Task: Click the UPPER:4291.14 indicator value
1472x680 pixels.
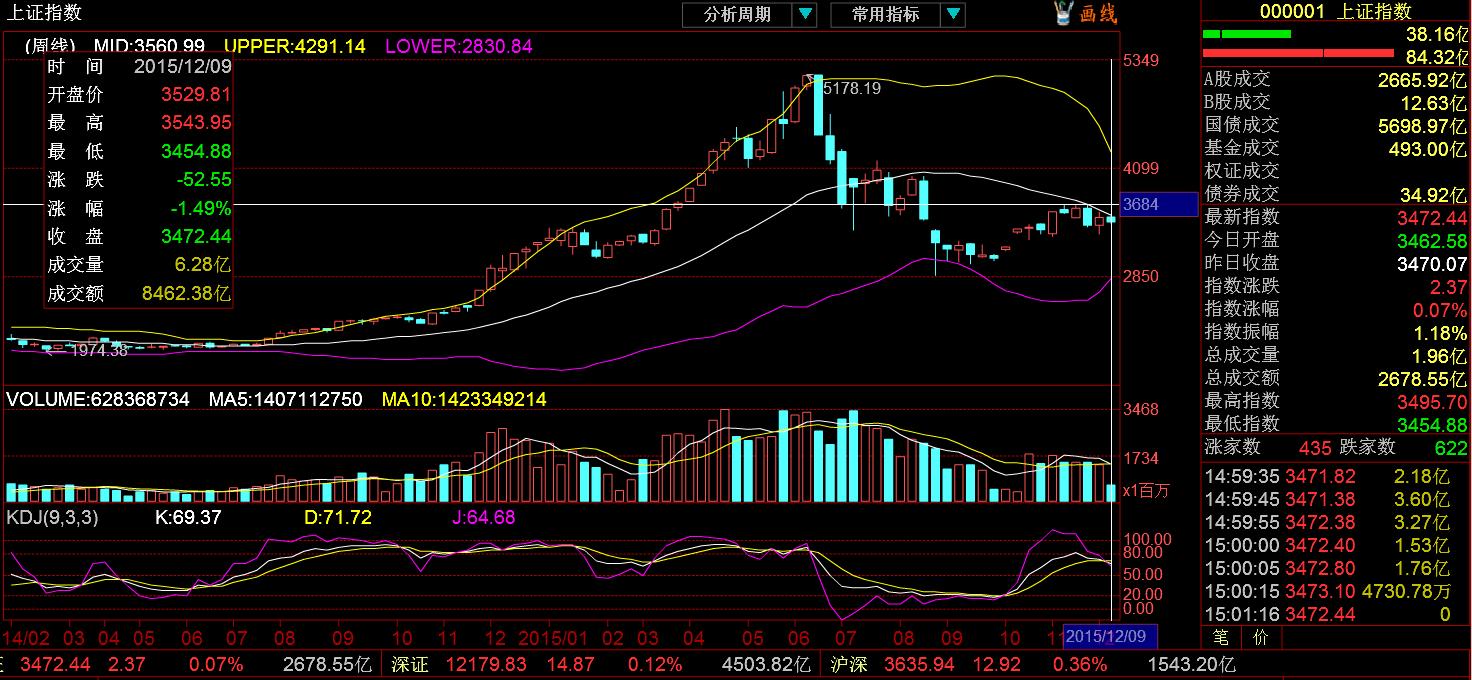Action: coord(295,45)
